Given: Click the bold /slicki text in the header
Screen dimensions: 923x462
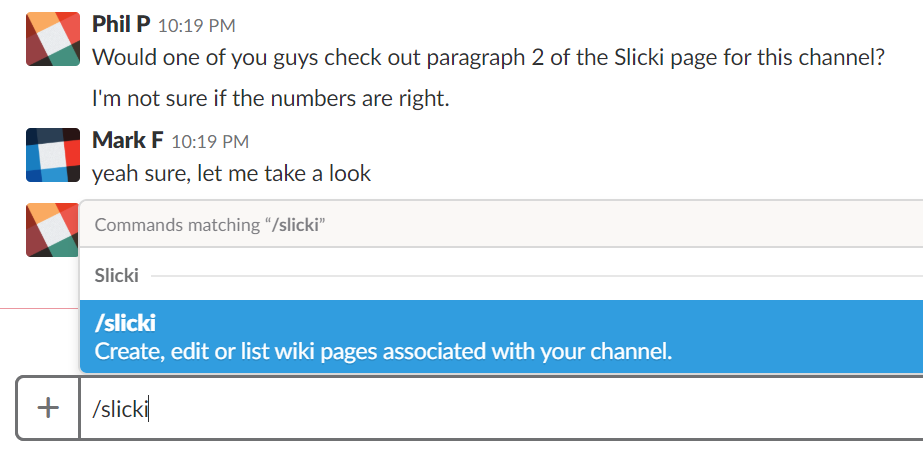Looking at the screenshot, I should [295, 225].
